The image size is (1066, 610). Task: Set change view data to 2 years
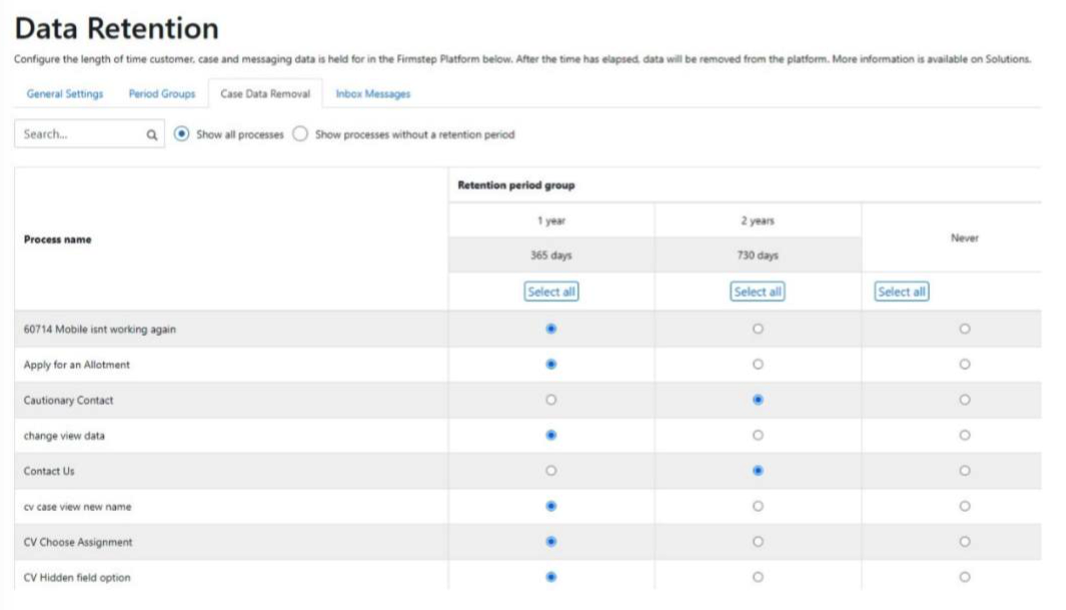(x=757, y=435)
